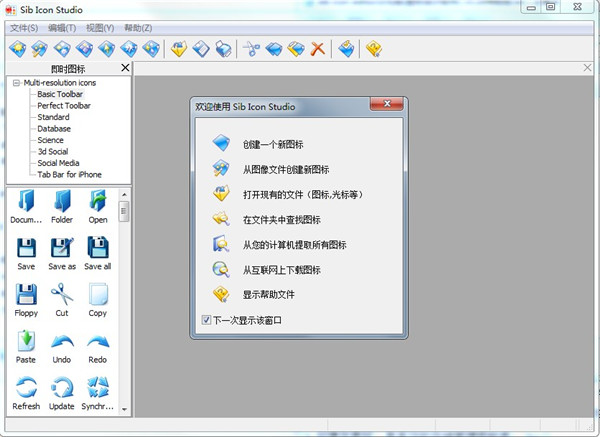Select the Redo icon in the library

coord(98,346)
